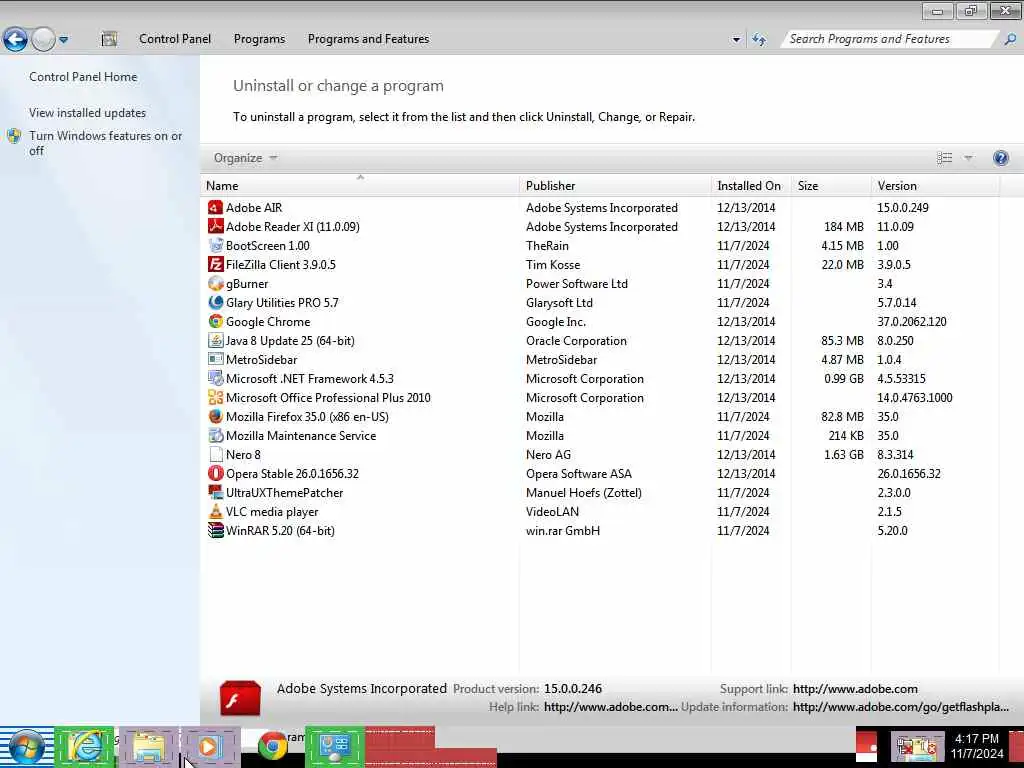
Task: Click the Chrome taskbar button
Action: (273, 746)
